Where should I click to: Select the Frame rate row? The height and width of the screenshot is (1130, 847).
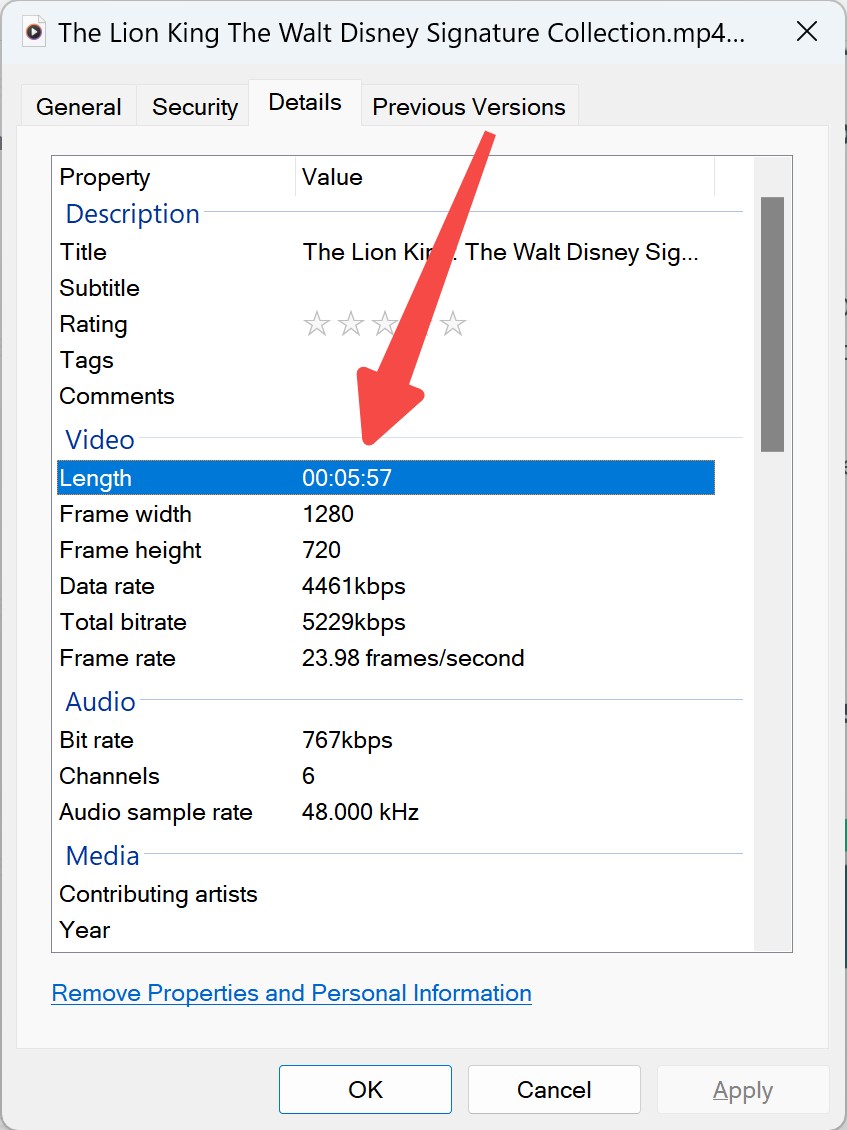386,658
